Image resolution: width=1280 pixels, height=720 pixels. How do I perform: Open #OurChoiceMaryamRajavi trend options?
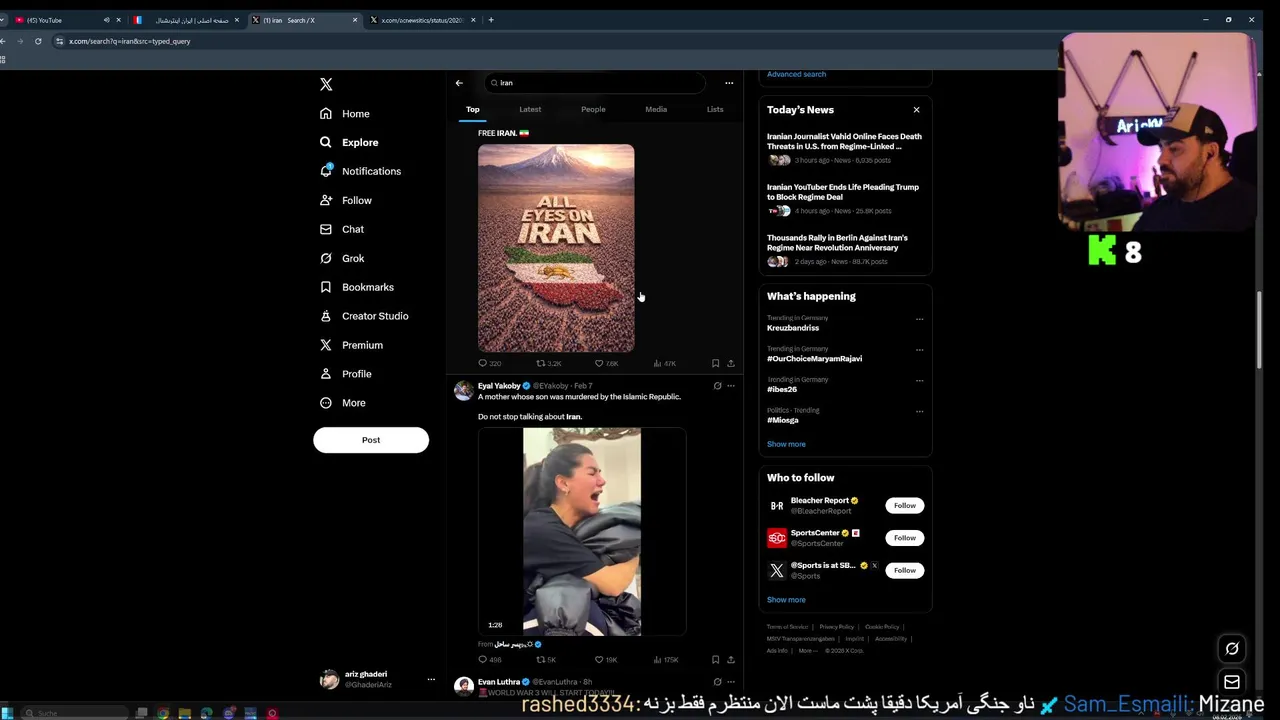[919, 350]
